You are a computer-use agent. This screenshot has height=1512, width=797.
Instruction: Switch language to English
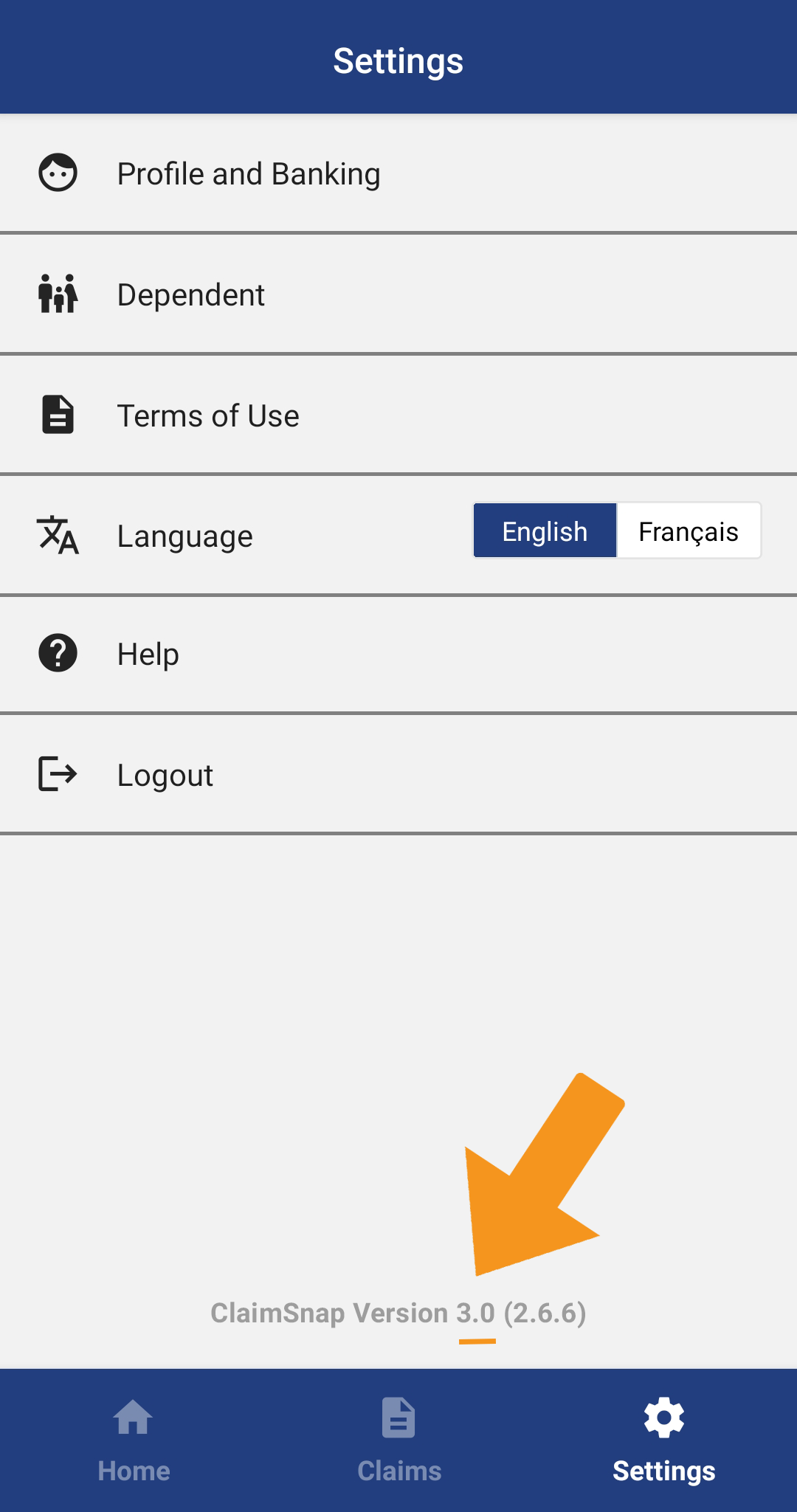[x=545, y=531]
